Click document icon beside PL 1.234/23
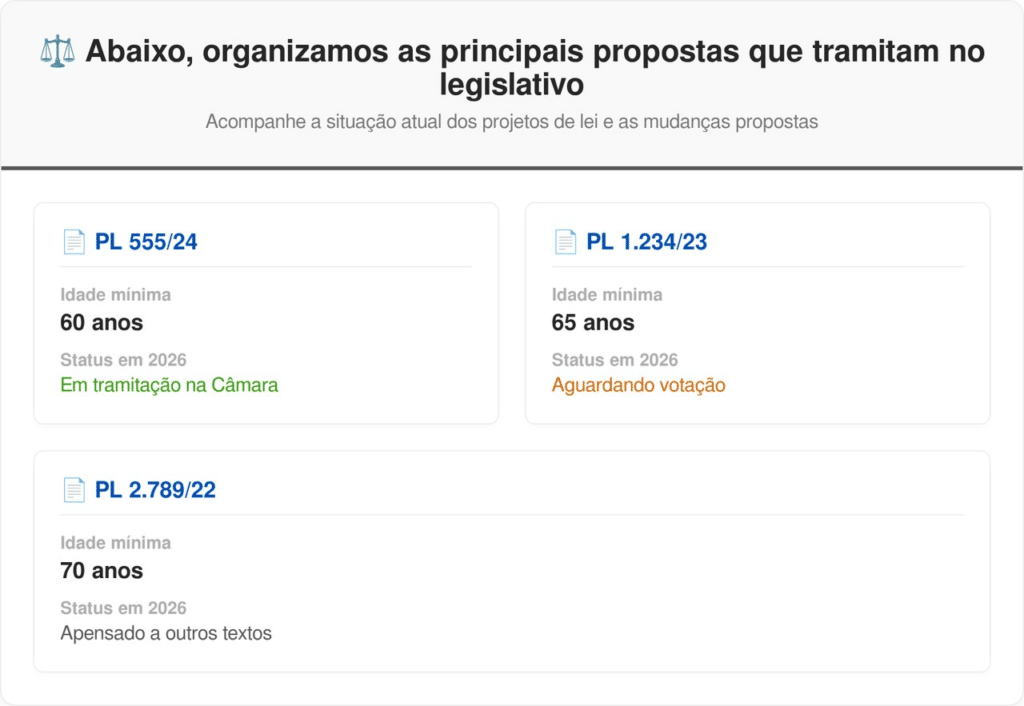 tap(565, 242)
